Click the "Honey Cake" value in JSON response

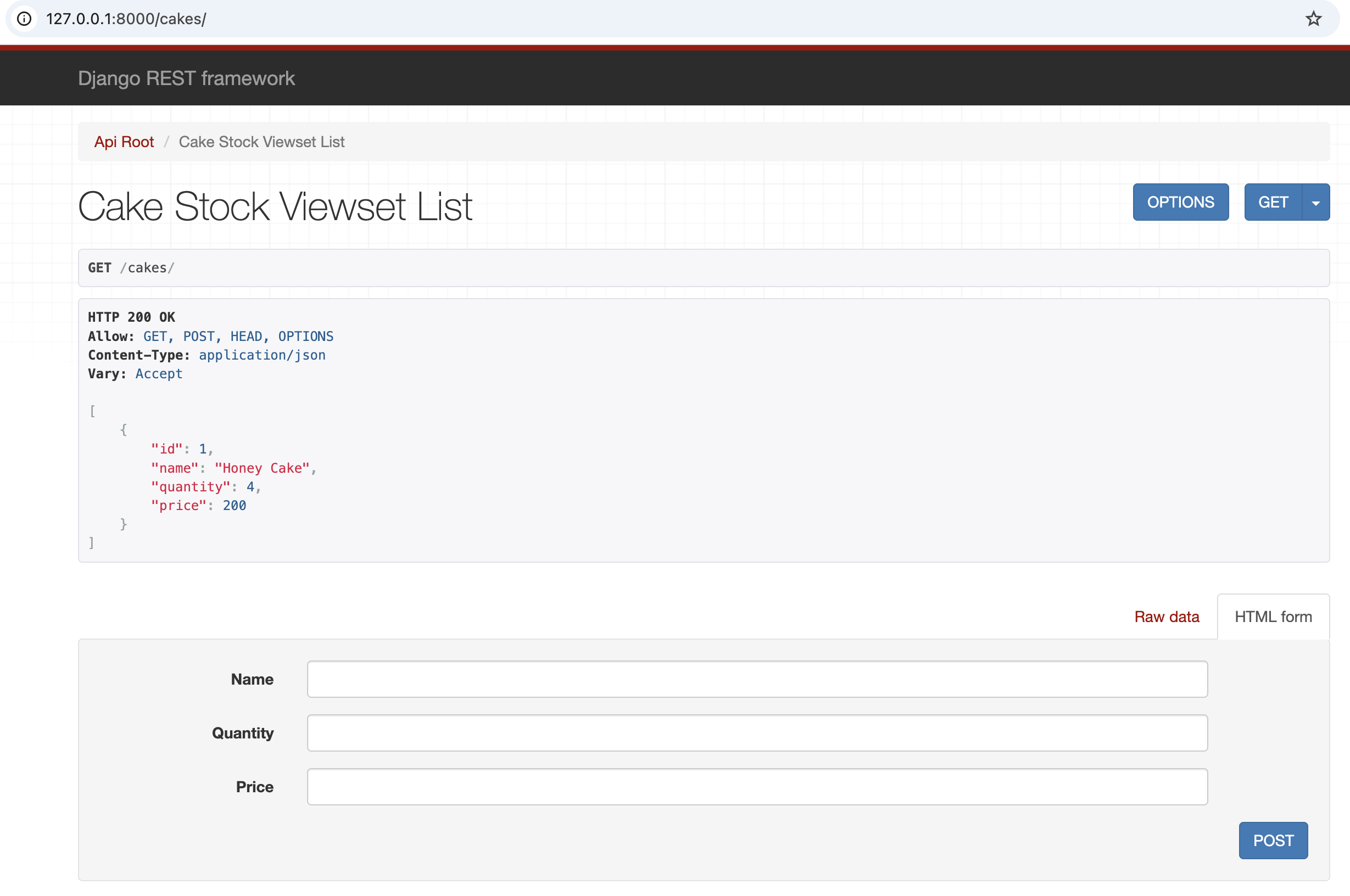coord(262,468)
